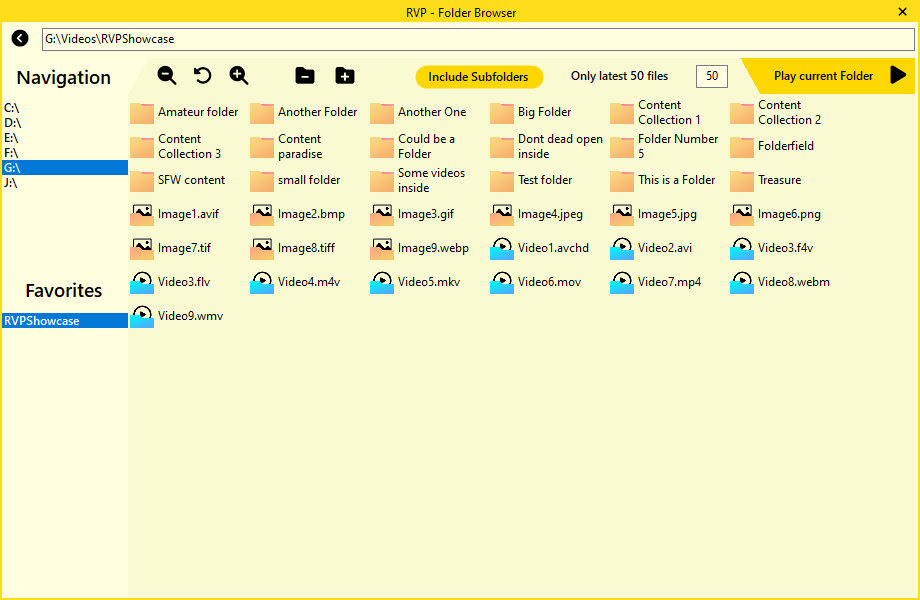
Task: Click the file count input box
Action: [711, 76]
